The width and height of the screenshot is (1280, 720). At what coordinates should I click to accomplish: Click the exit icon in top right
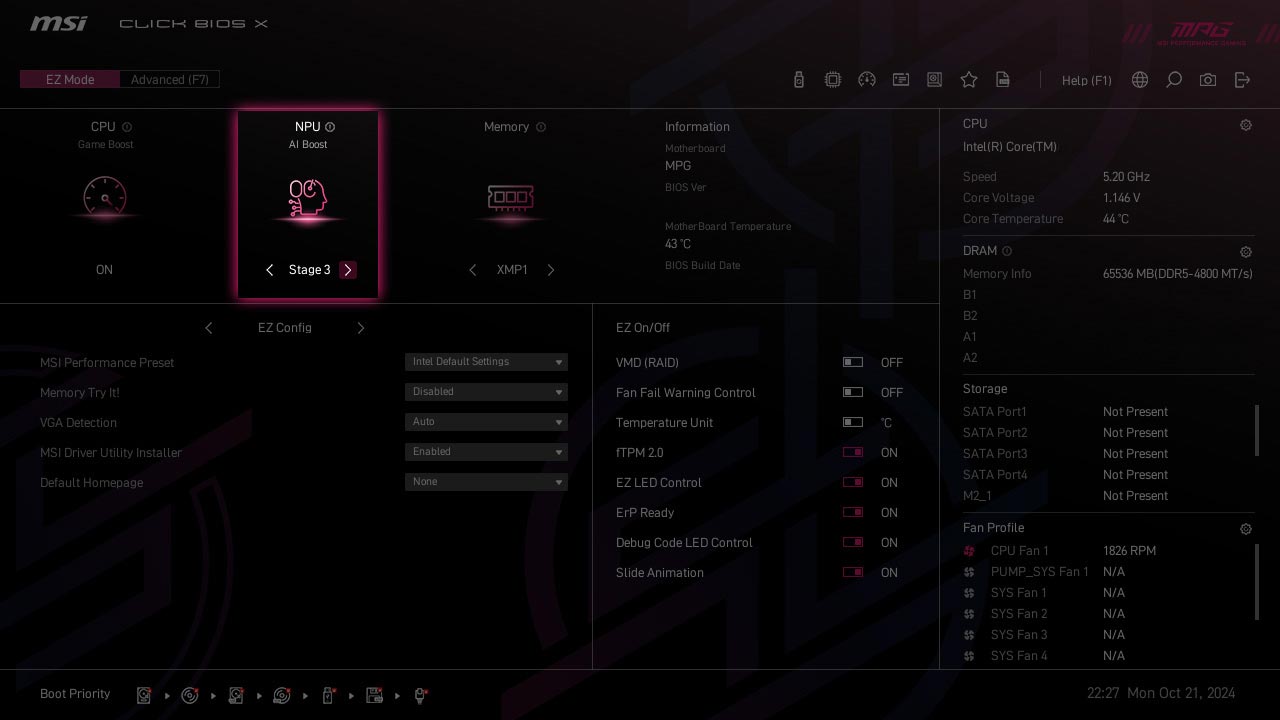tap(1242, 80)
